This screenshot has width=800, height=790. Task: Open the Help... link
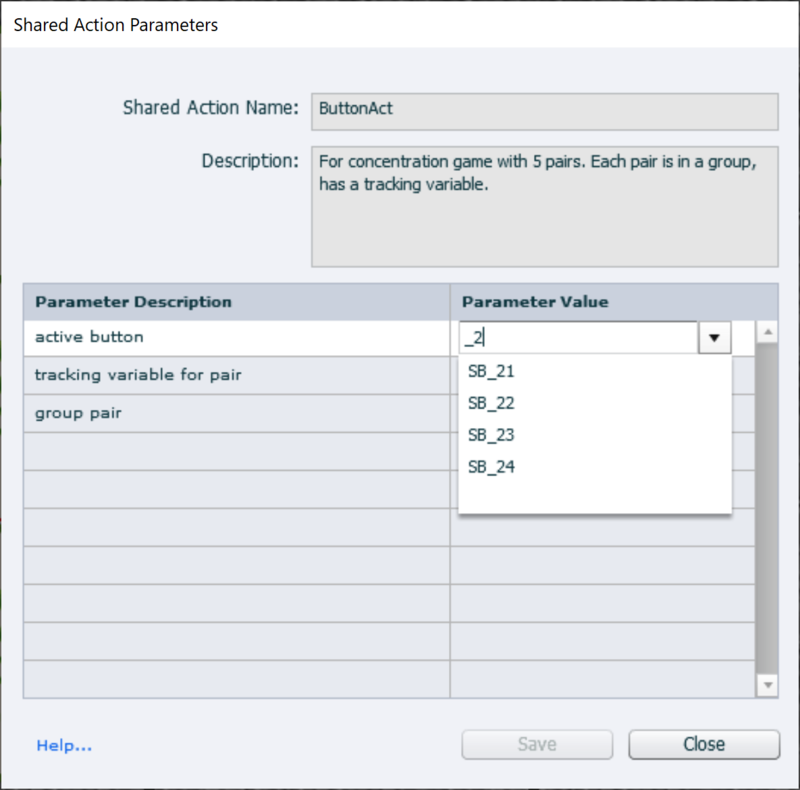click(64, 745)
